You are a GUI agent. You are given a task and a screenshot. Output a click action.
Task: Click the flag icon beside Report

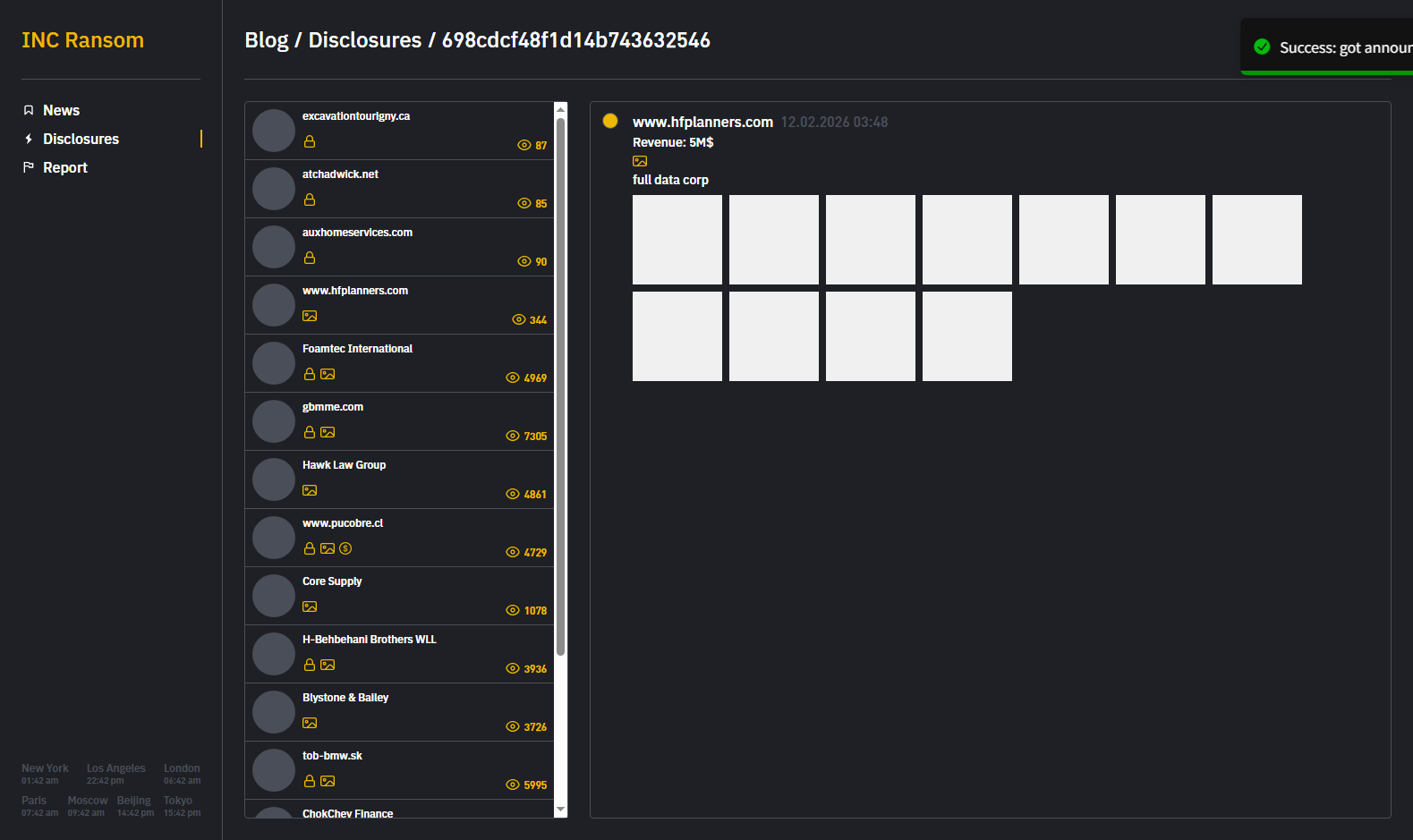point(29,167)
